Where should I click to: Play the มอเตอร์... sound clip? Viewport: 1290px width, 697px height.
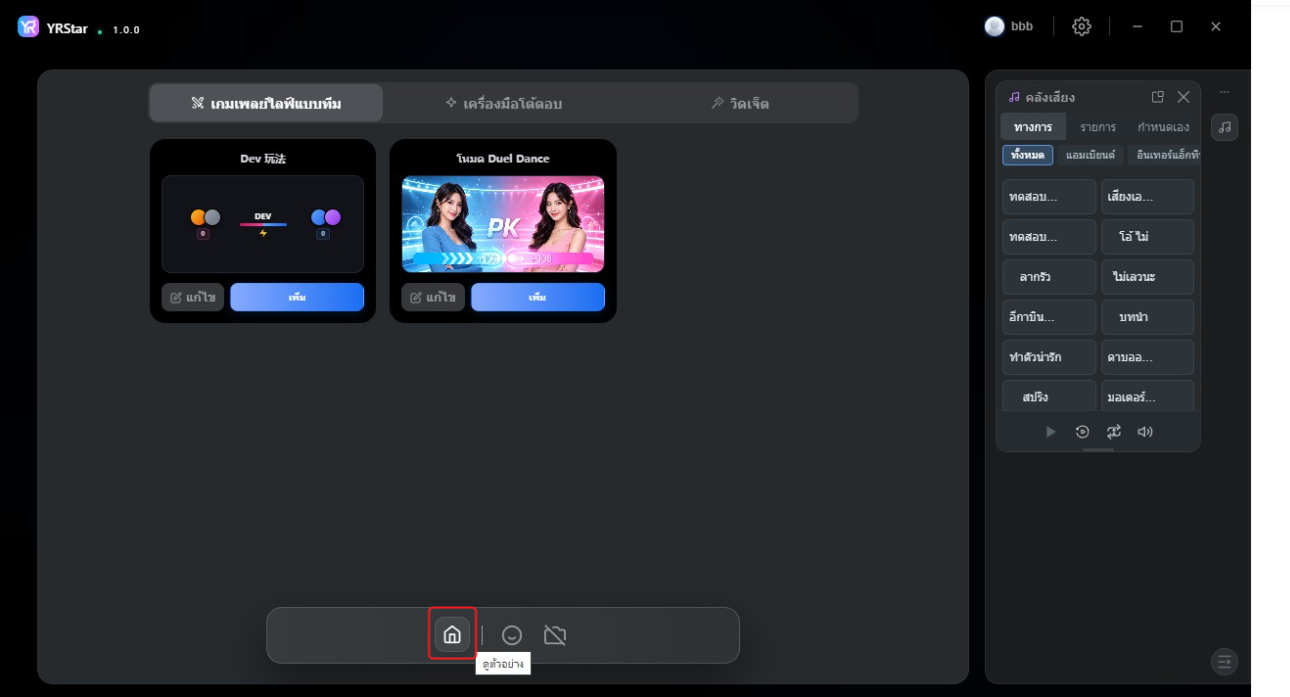(1147, 396)
